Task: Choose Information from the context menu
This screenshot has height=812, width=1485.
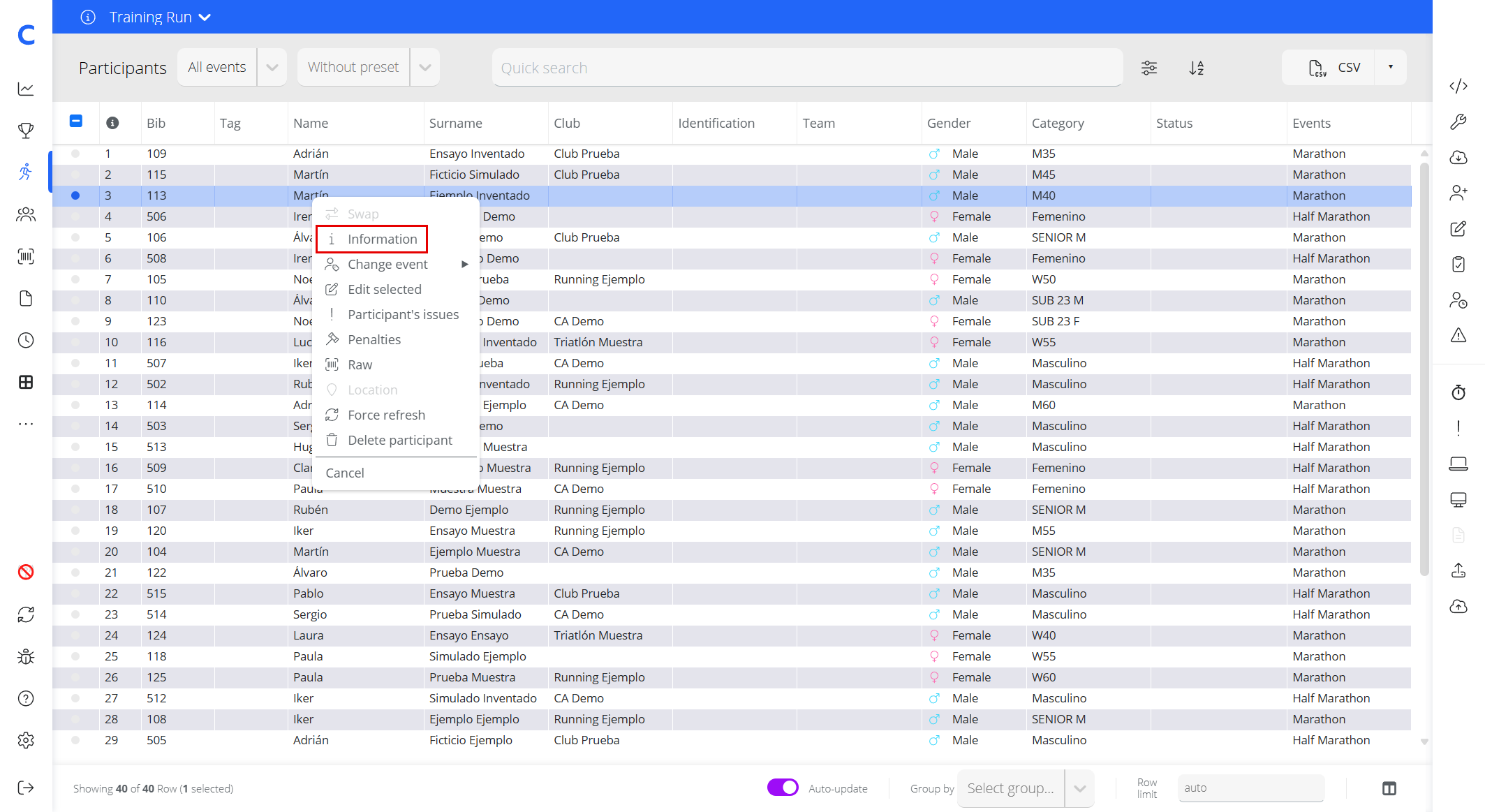Action: [x=371, y=239]
